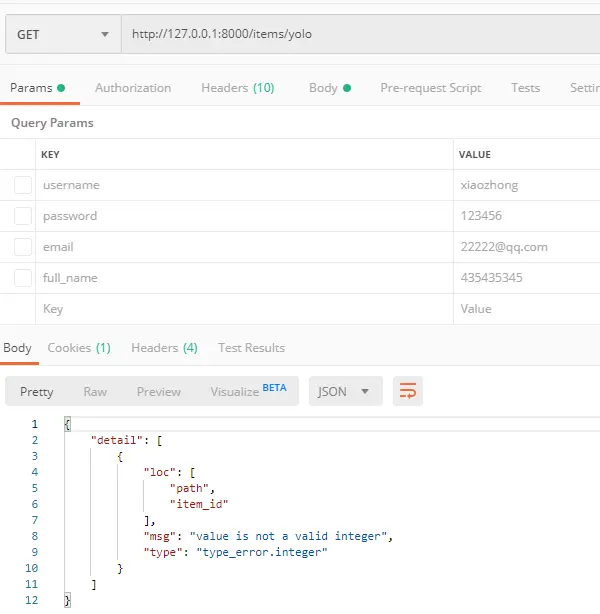Image resolution: width=600 pixels, height=614 pixels.
Task: Open the GET method dropdown
Action: (62, 35)
